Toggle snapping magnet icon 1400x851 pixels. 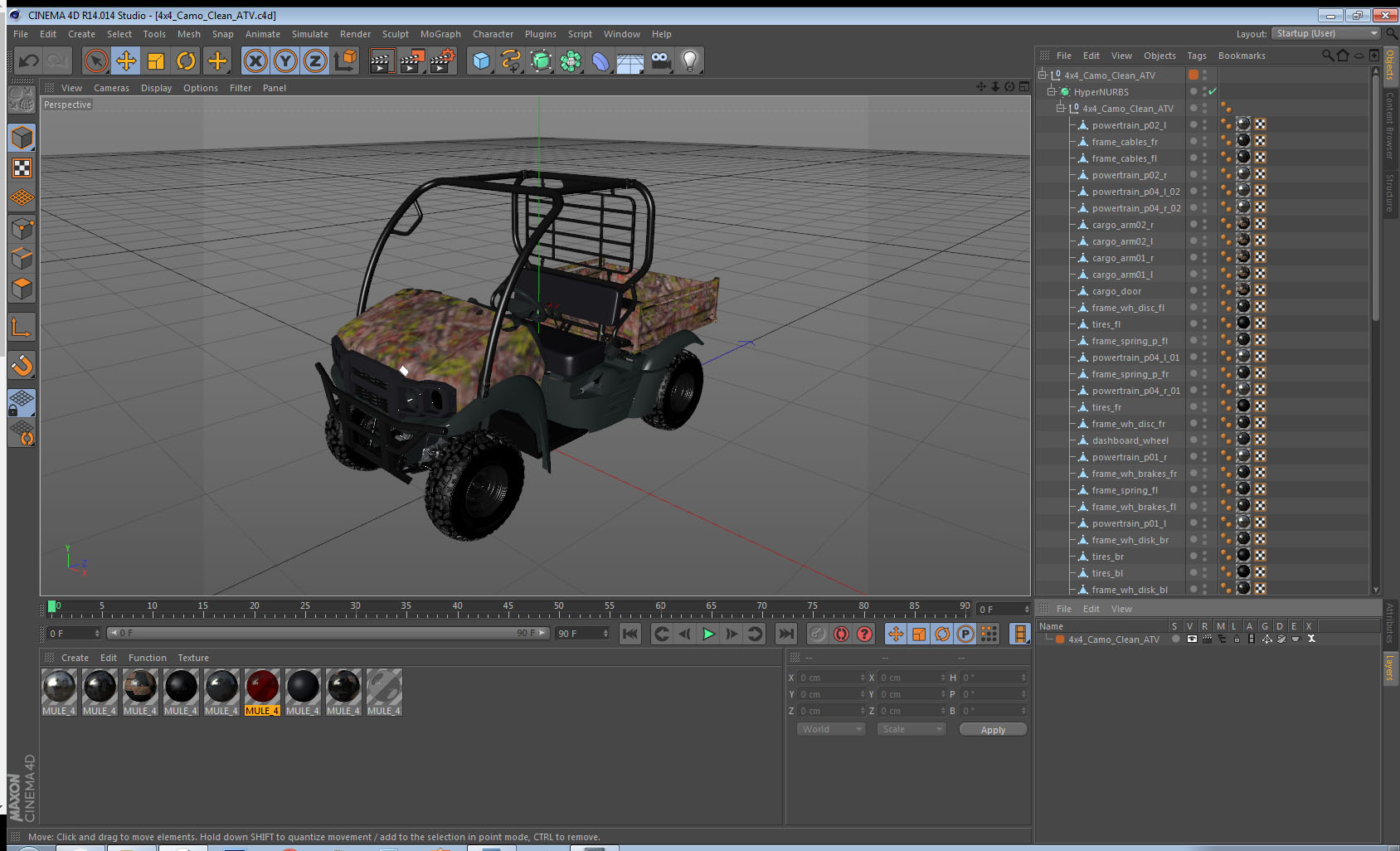[22, 365]
